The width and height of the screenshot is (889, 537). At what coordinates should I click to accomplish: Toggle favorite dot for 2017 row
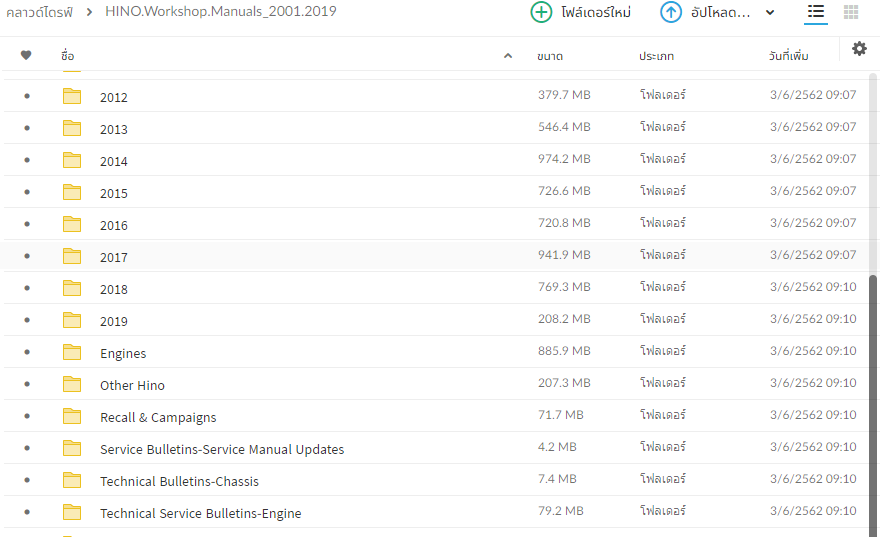[x=27, y=256]
